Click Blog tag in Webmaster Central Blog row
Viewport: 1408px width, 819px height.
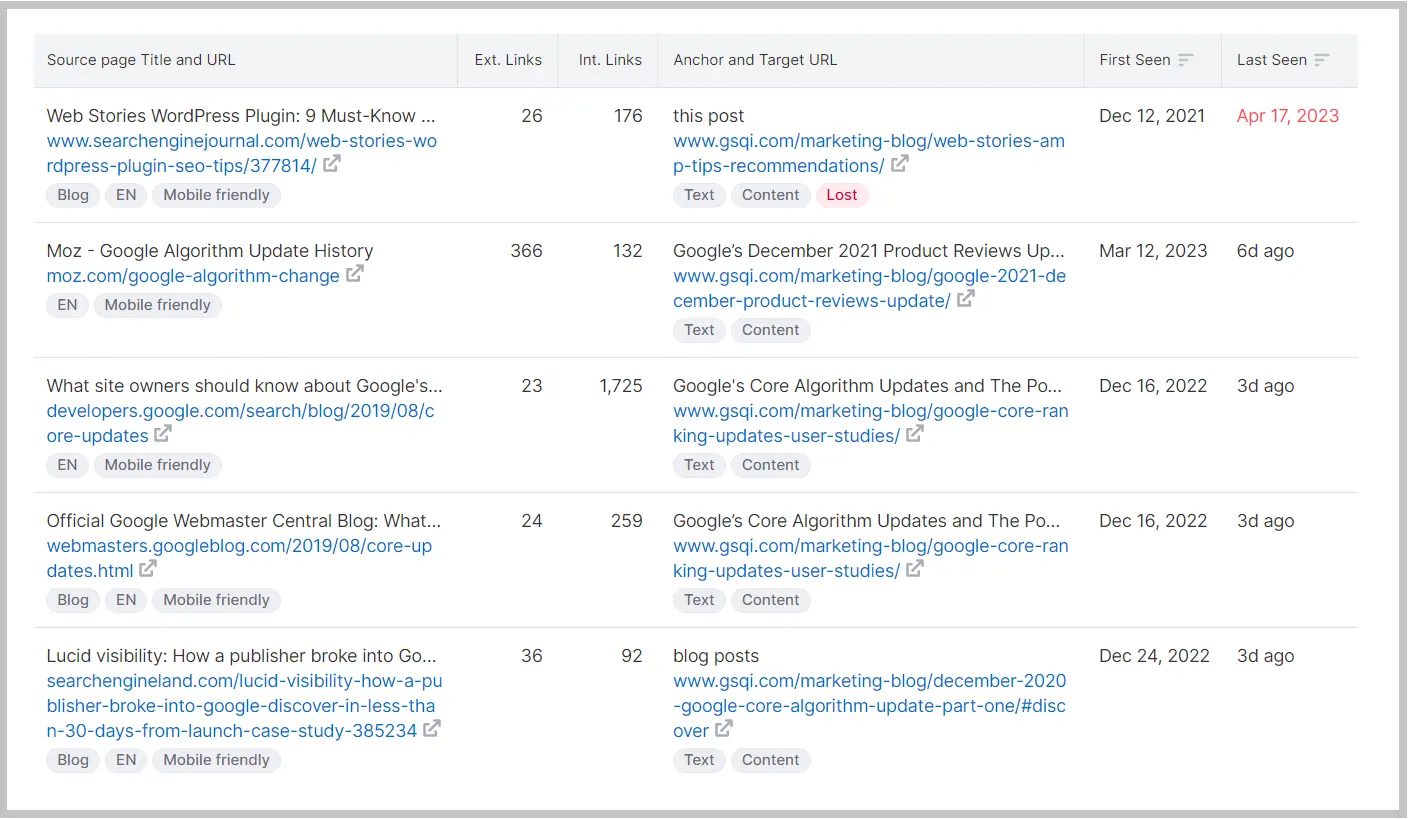[x=73, y=600]
